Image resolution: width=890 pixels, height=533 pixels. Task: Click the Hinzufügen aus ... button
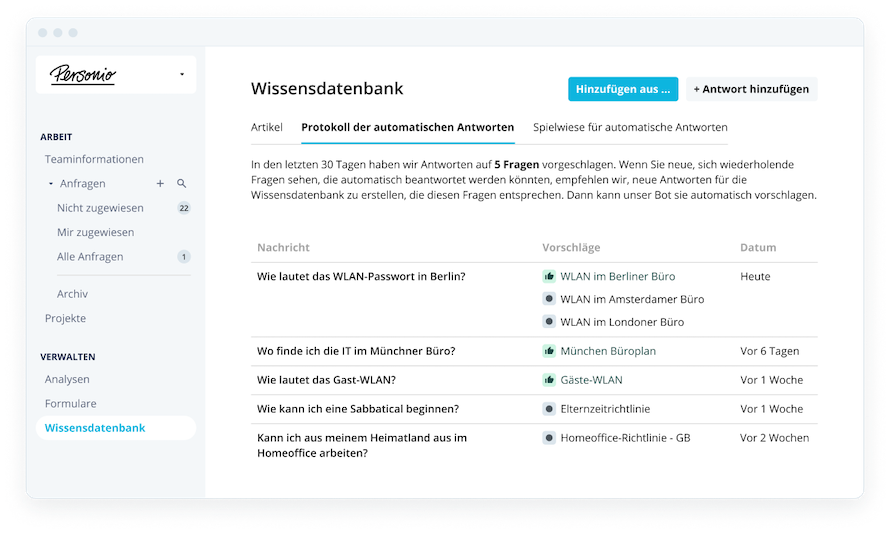[x=623, y=89]
